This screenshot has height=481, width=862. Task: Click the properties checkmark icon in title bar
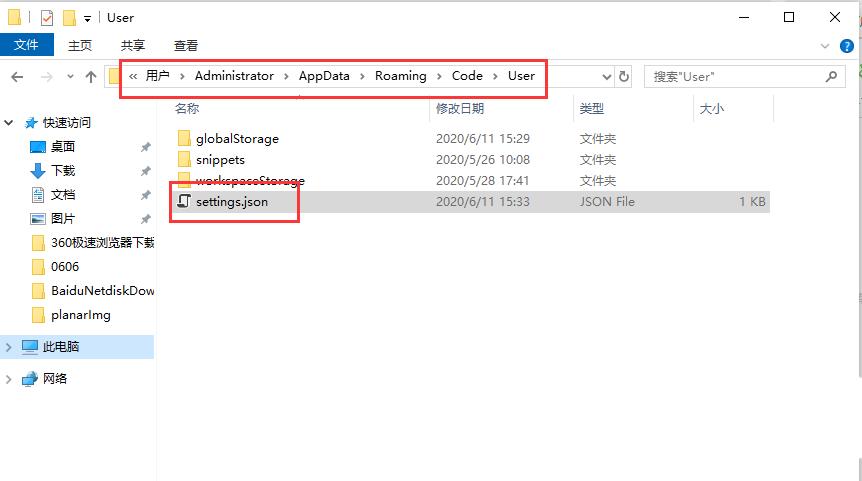47,18
